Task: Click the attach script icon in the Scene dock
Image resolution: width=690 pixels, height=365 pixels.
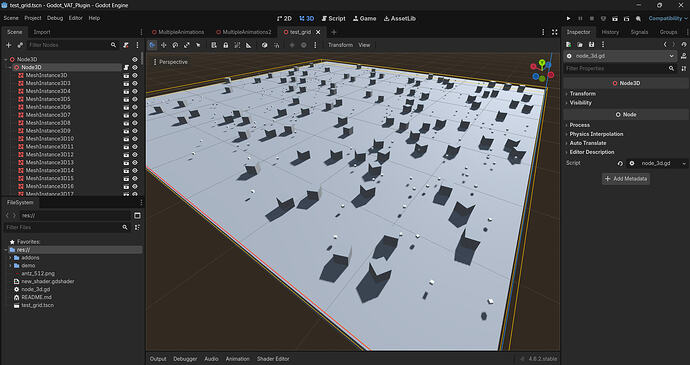Action: [x=126, y=45]
